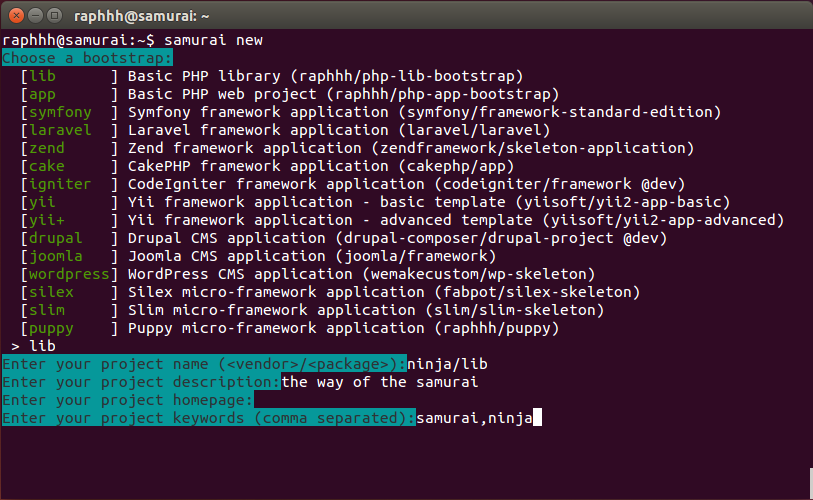Select the 'yii+' bootstrap key
This screenshot has width=813, height=500.
(x=47, y=220)
